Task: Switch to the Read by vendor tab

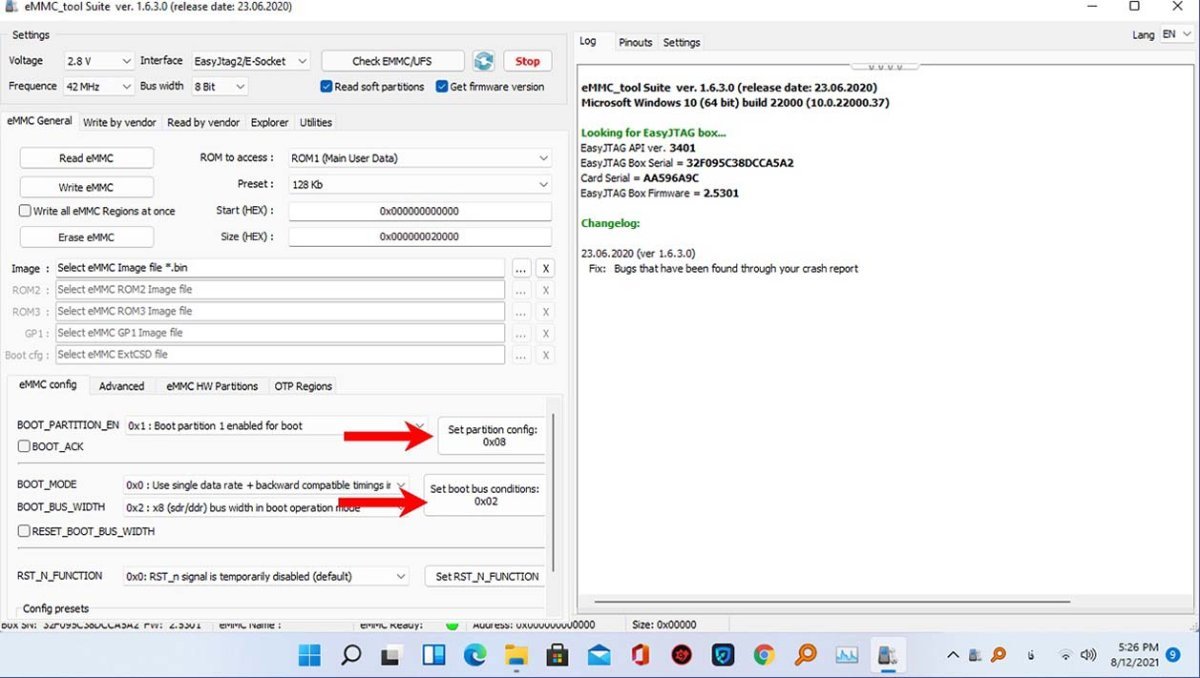Action: 203,122
